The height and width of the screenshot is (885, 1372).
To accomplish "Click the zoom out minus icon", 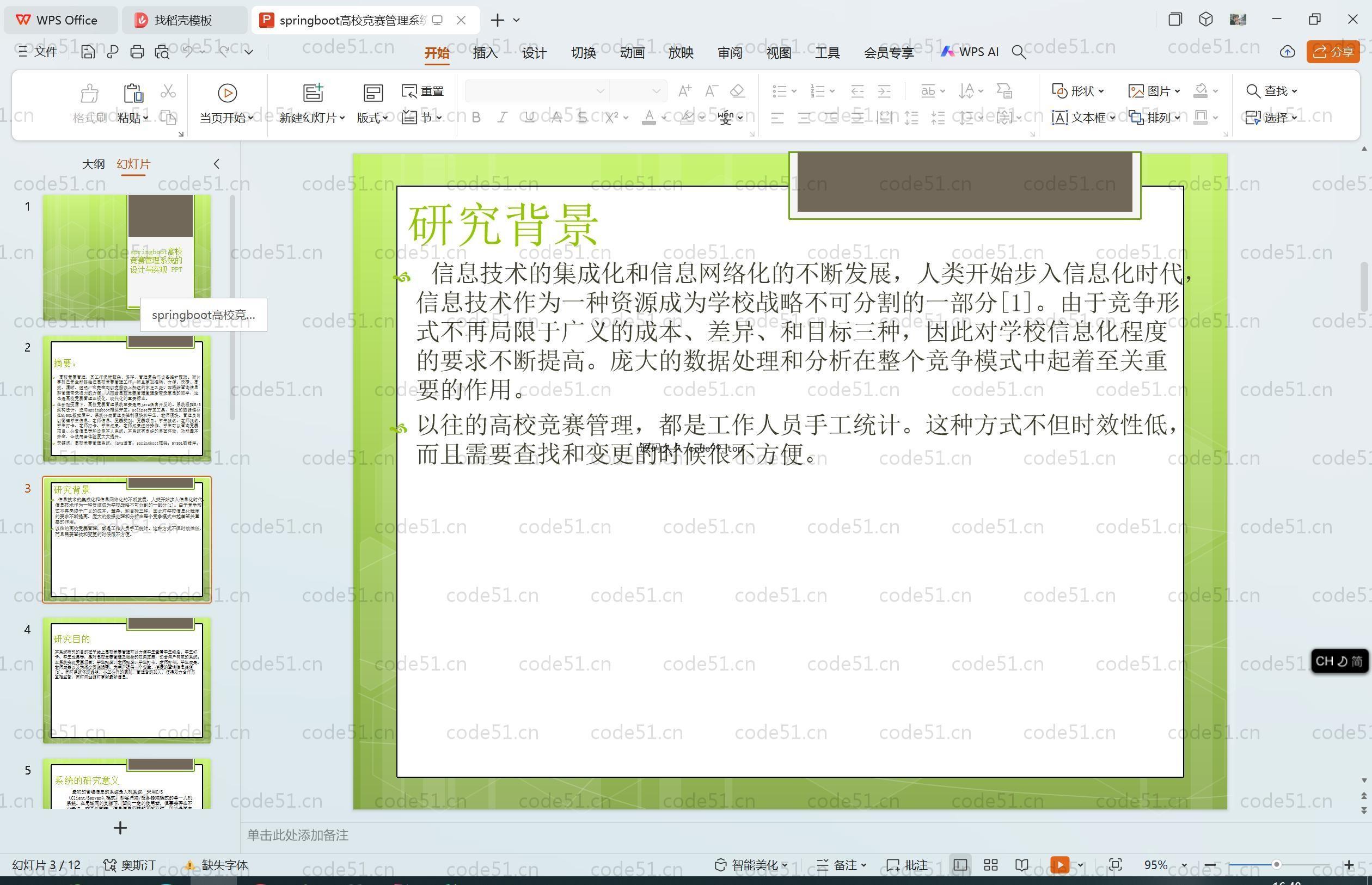I will (1210, 865).
